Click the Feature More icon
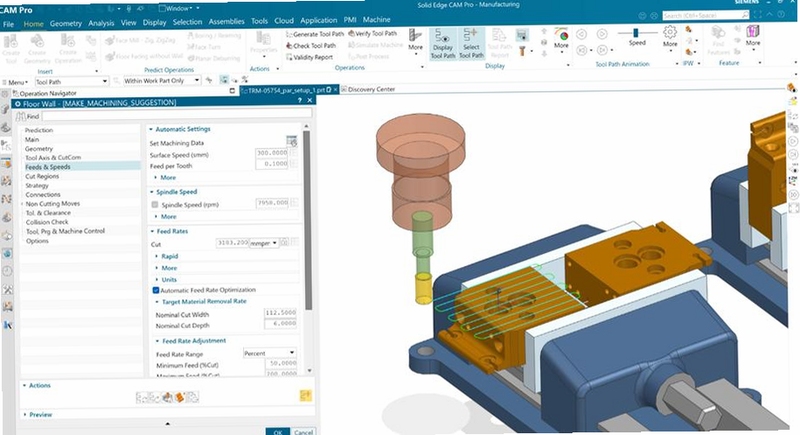This screenshot has width=800, height=435. pos(753,32)
